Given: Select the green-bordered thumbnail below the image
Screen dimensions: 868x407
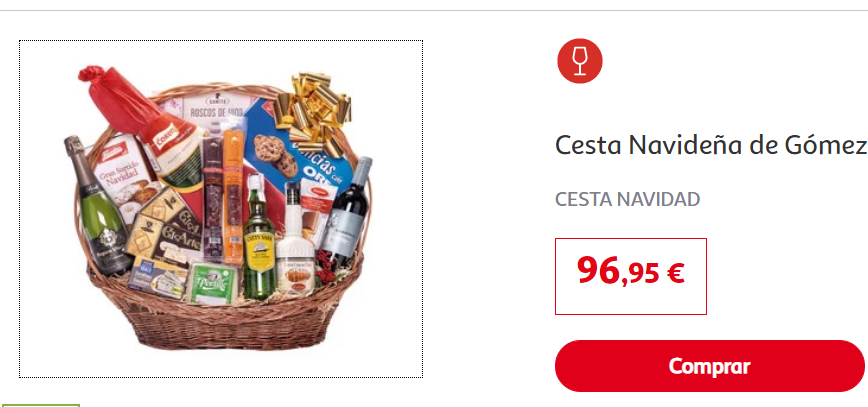Looking at the screenshot, I should tap(40, 405).
